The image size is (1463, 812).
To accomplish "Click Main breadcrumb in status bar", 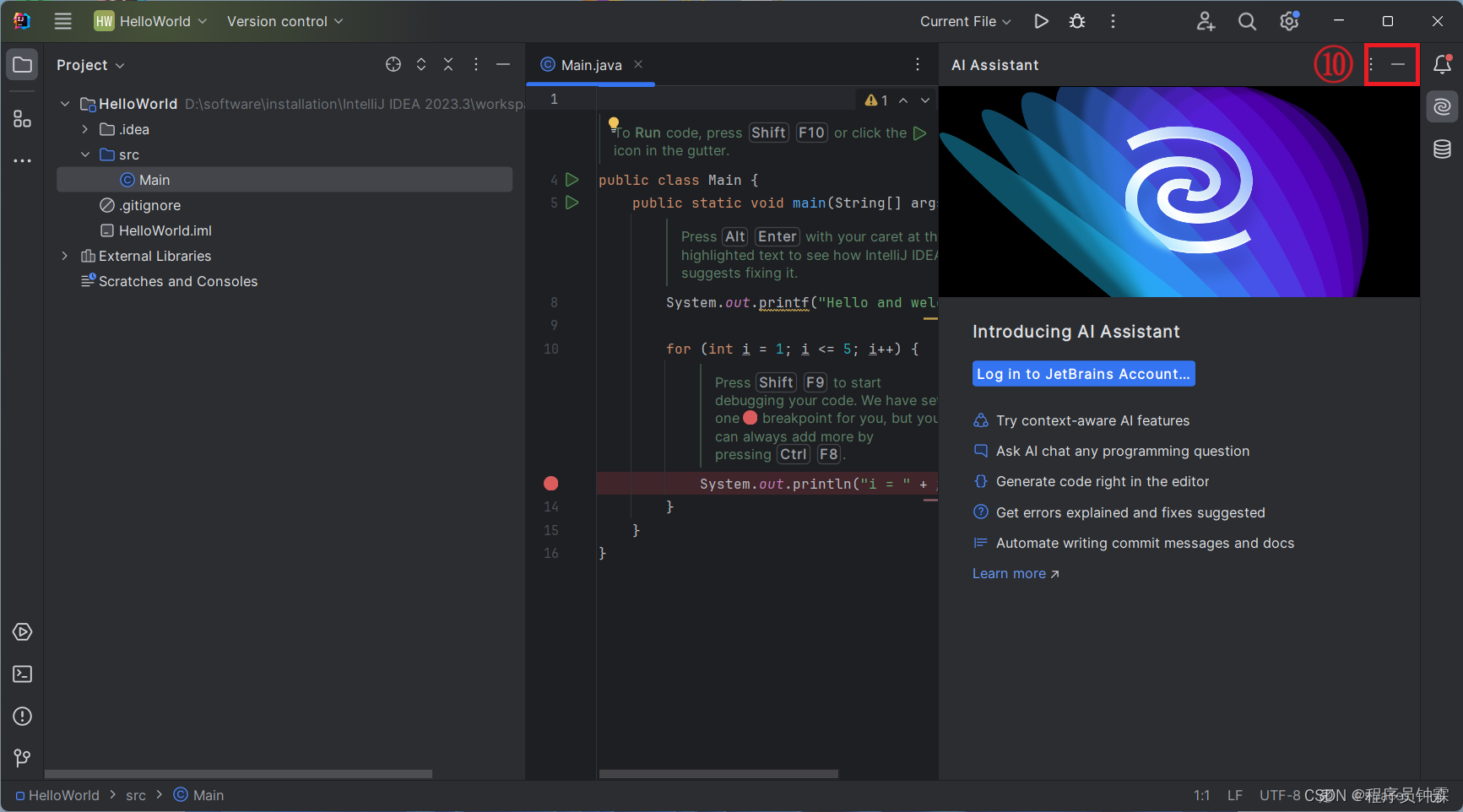I will pyautogui.click(x=199, y=795).
